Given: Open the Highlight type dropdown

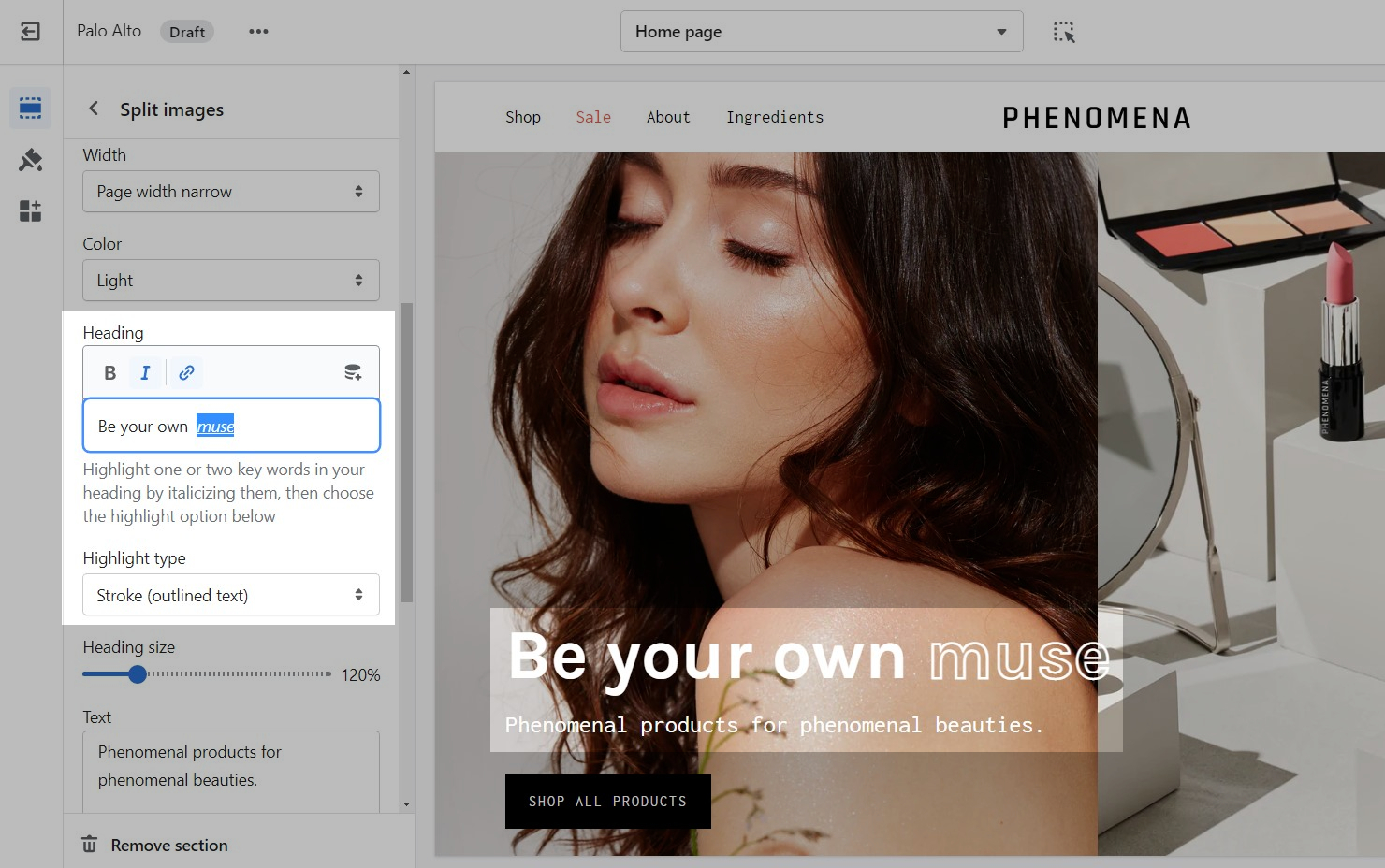Looking at the screenshot, I should [x=230, y=596].
